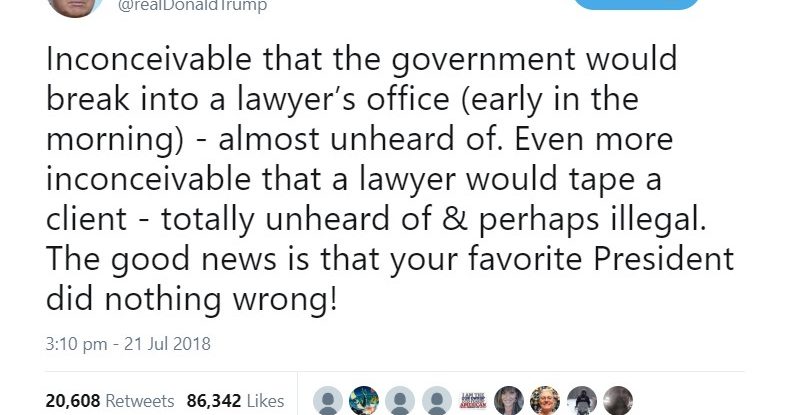Open the white-haired person liker avatar
787x415 pixels.
click(x=546, y=400)
